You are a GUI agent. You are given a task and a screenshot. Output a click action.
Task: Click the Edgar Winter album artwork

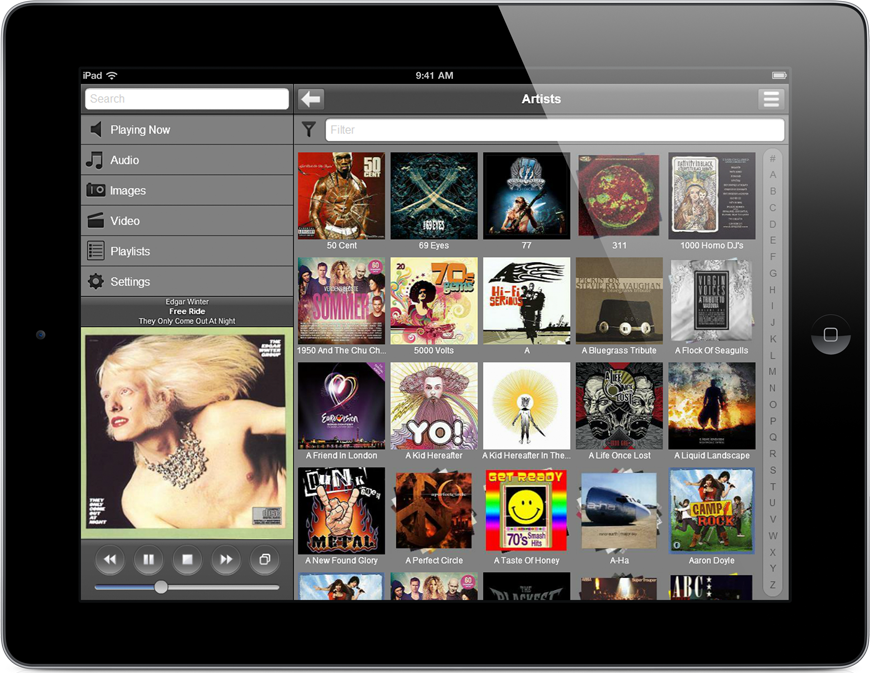point(187,433)
